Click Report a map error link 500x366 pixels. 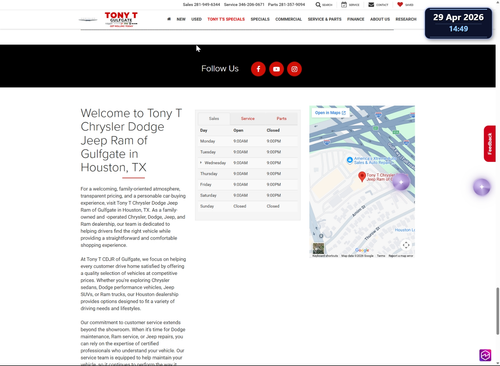point(401,256)
